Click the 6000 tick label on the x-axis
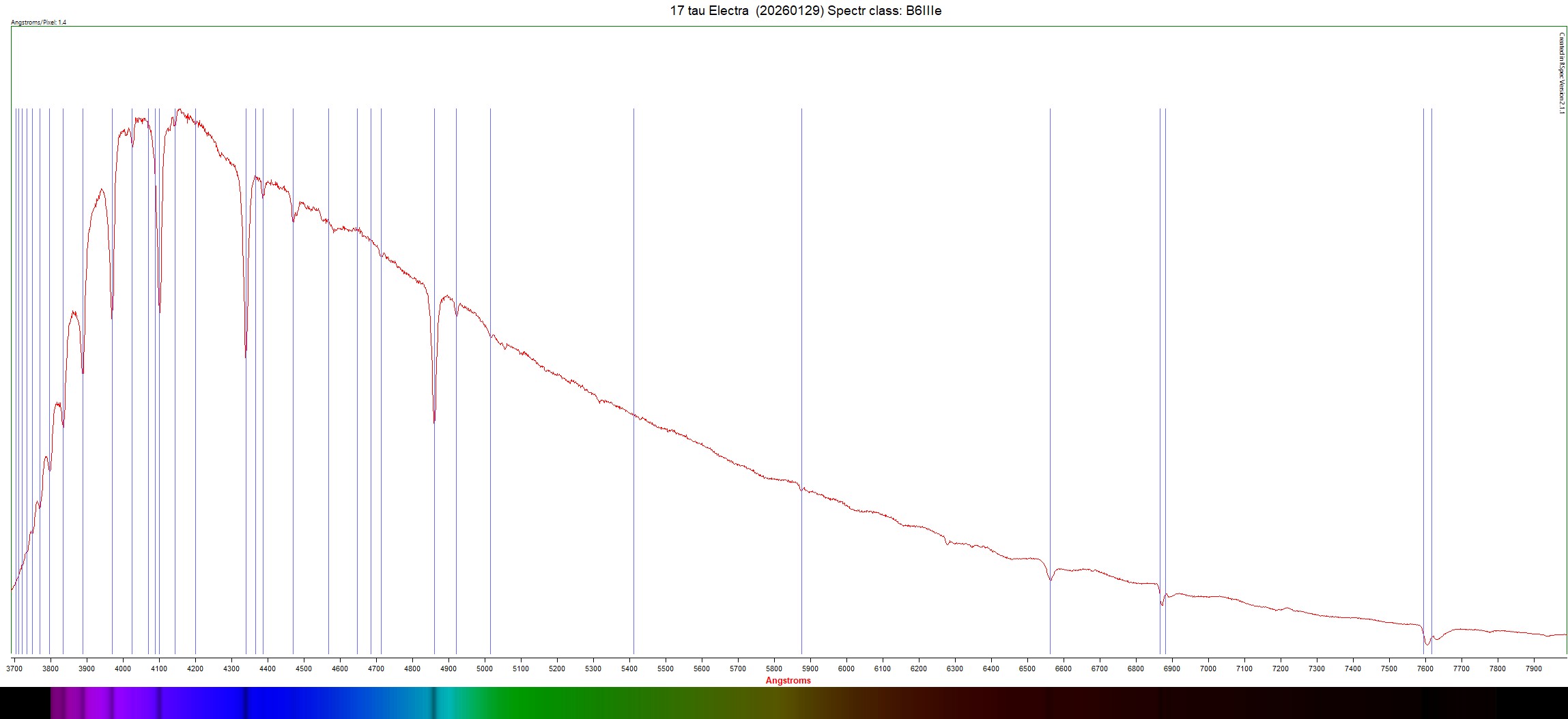The width and height of the screenshot is (1568, 719). pos(846,669)
